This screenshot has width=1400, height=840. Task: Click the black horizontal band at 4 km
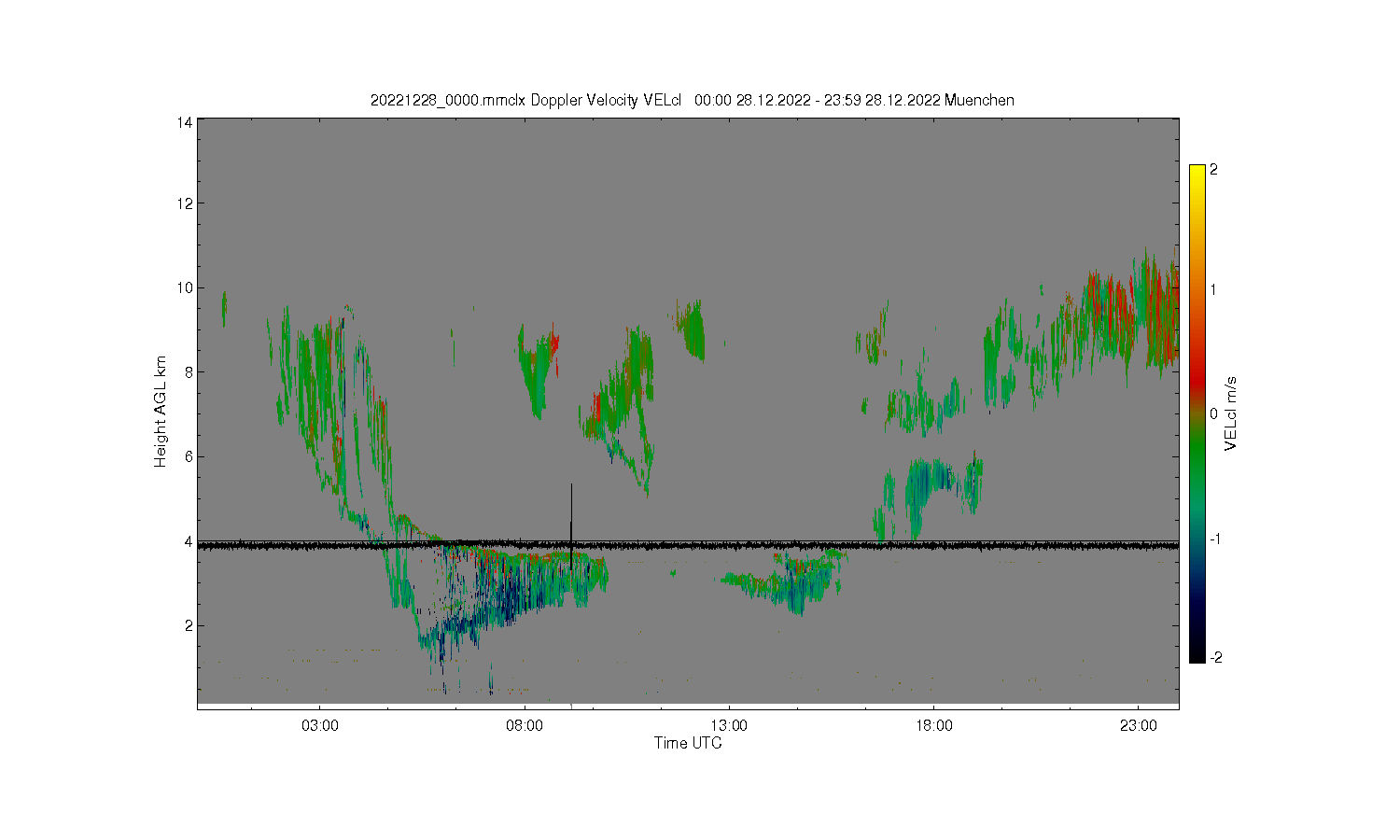point(688,544)
